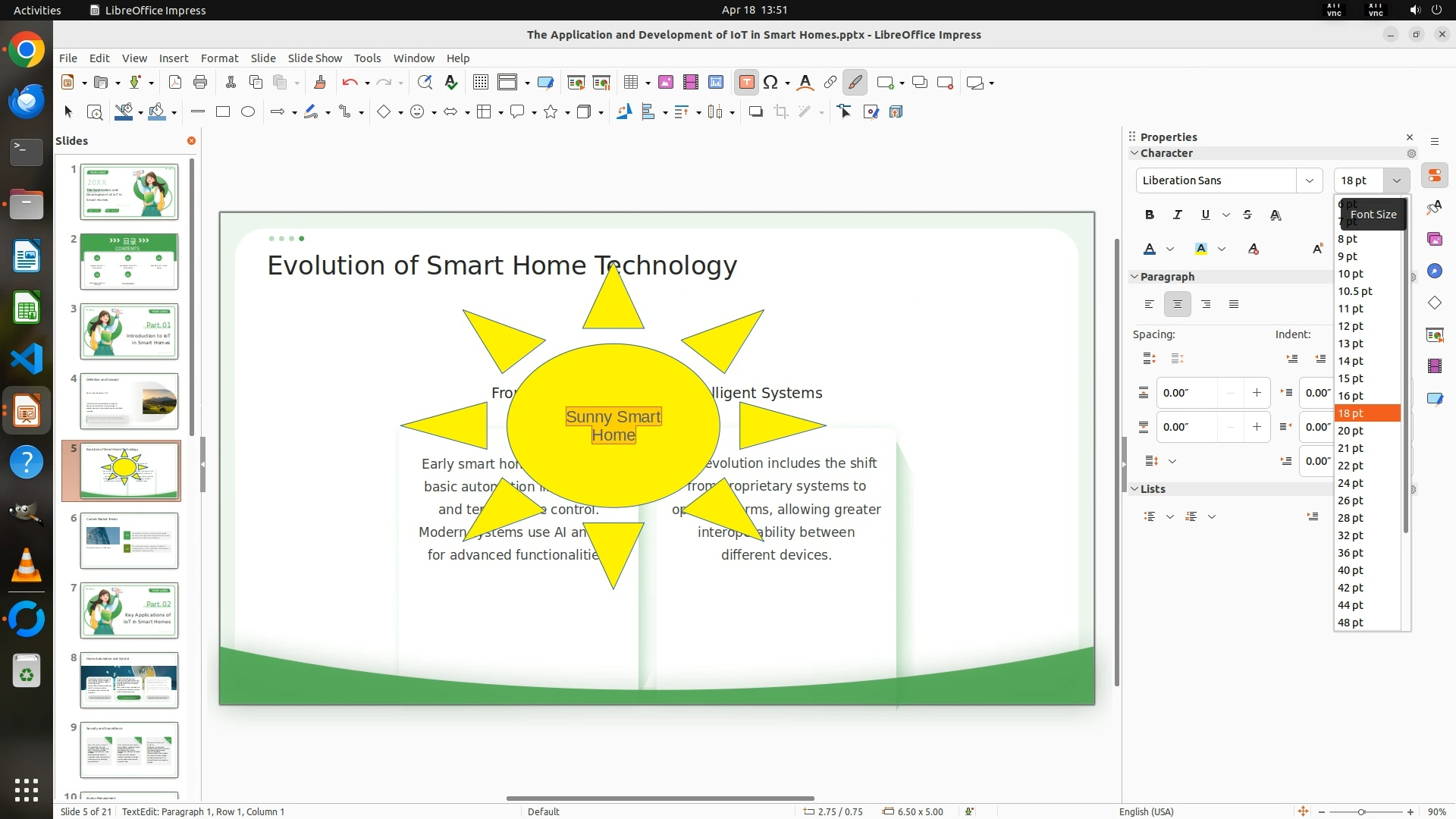Click the Spelling check icon

point(451,83)
